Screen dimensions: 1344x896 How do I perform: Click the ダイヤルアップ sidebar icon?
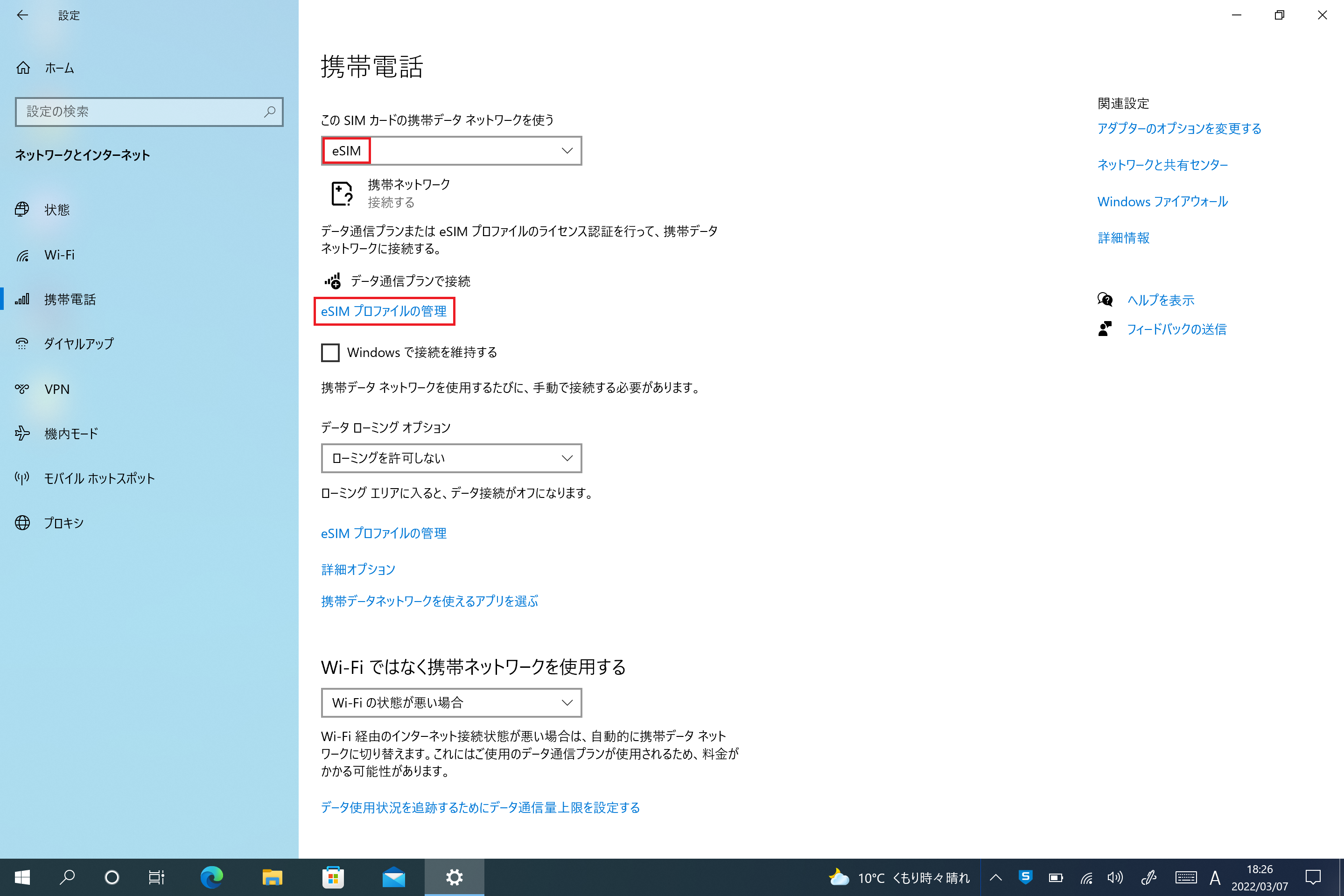tap(22, 344)
